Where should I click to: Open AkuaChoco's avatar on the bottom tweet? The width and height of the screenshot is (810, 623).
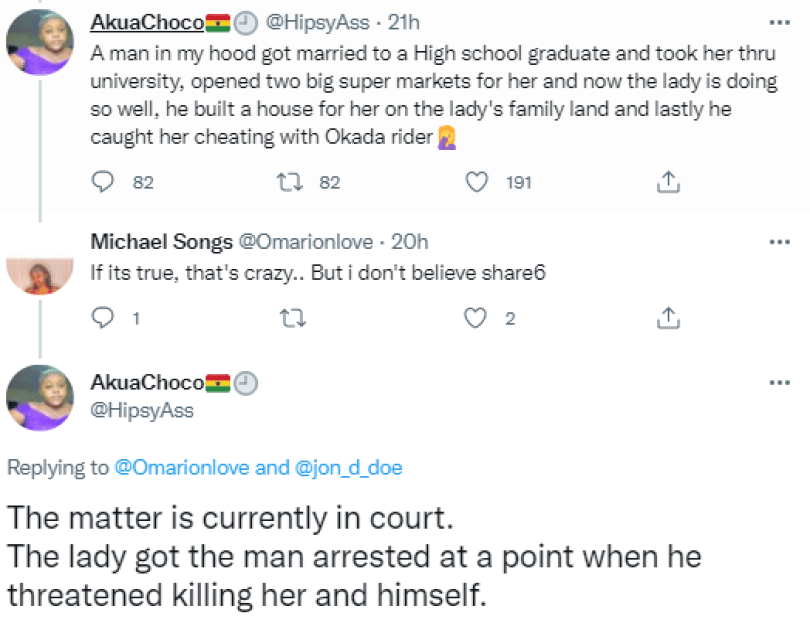[x=38, y=398]
